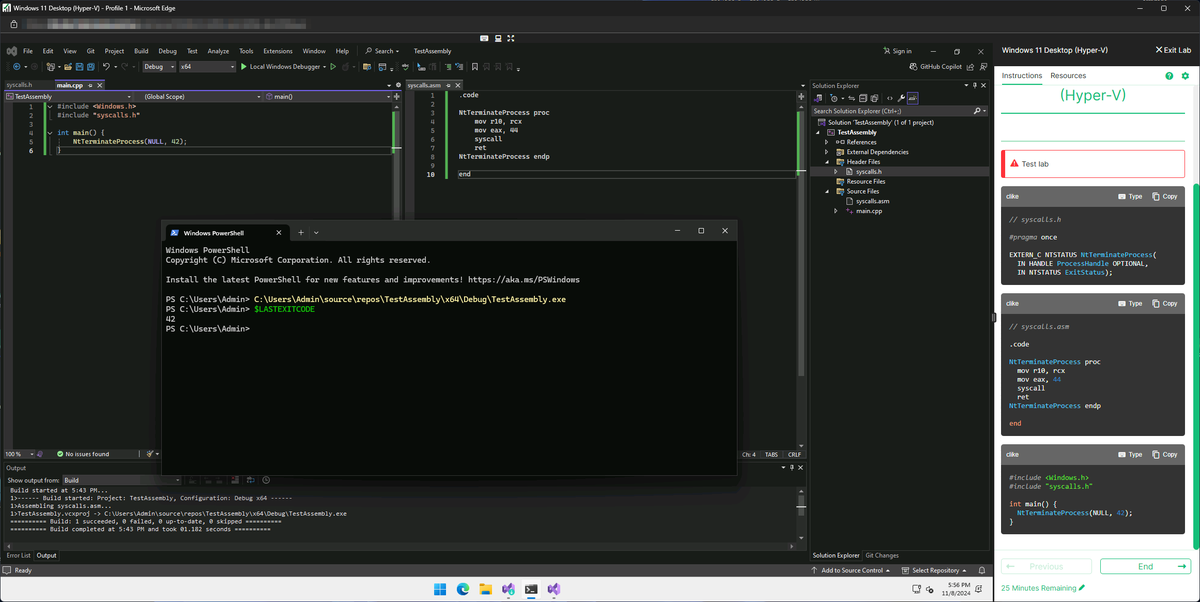
Task: Open the Git menu
Action: coord(91,51)
